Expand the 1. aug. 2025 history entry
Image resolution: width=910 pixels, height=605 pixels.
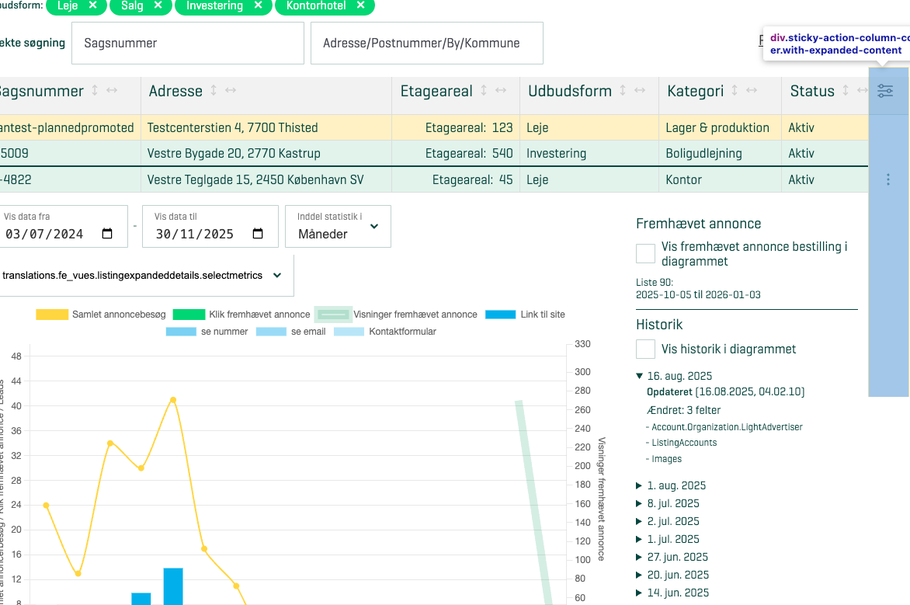(x=640, y=486)
